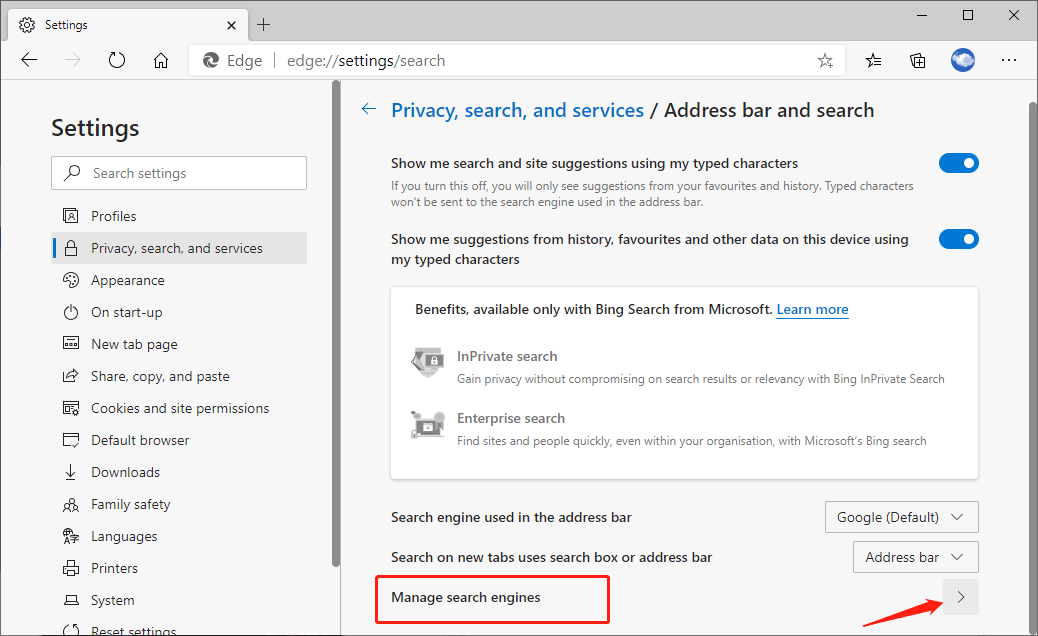Click the Home icon in toolbar
The image size is (1038, 636).
[161, 60]
